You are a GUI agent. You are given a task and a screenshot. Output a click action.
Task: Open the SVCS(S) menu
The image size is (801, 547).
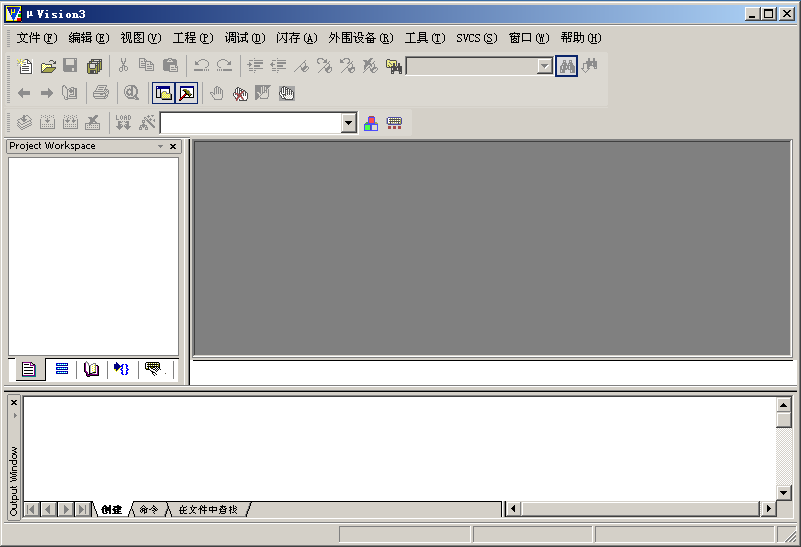coord(477,38)
